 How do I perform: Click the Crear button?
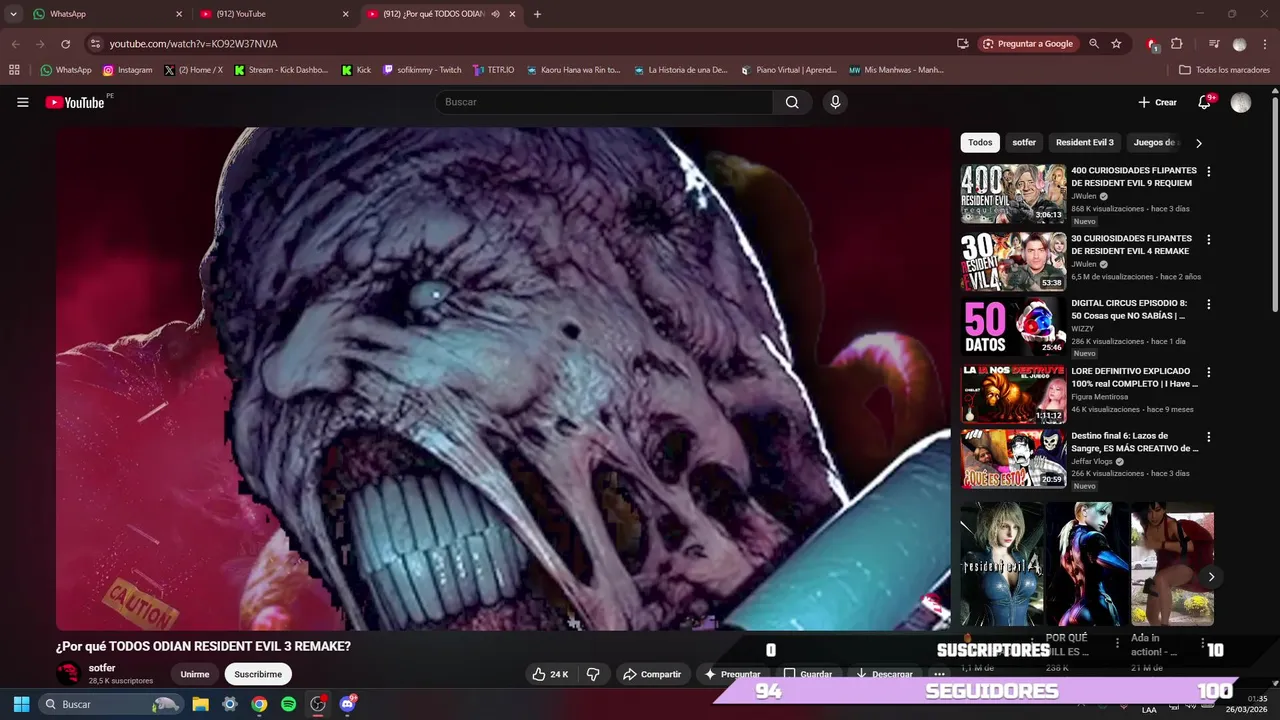1157,102
